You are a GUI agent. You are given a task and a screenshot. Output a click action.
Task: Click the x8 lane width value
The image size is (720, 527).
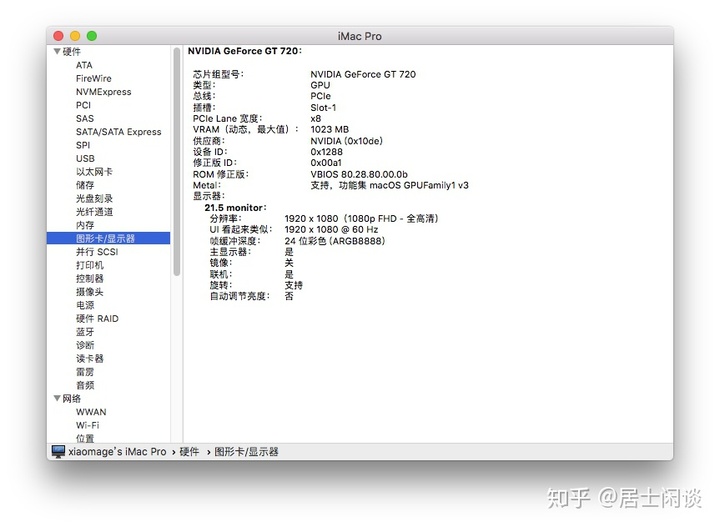click(315, 118)
